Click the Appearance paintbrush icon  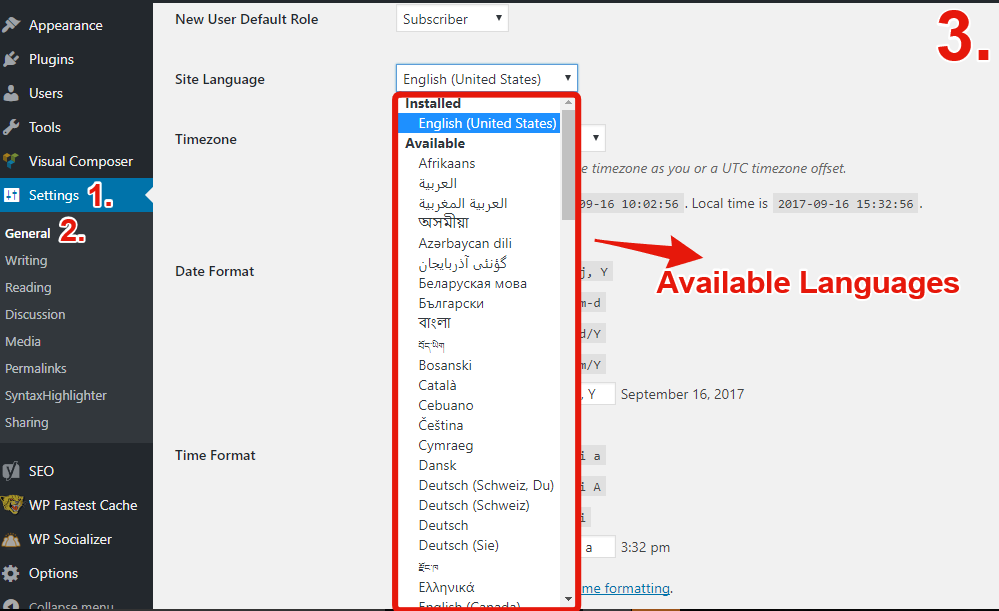tap(12, 25)
